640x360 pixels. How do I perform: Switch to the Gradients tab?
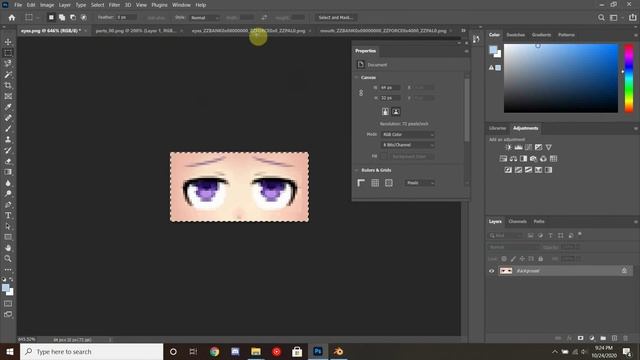click(542, 35)
